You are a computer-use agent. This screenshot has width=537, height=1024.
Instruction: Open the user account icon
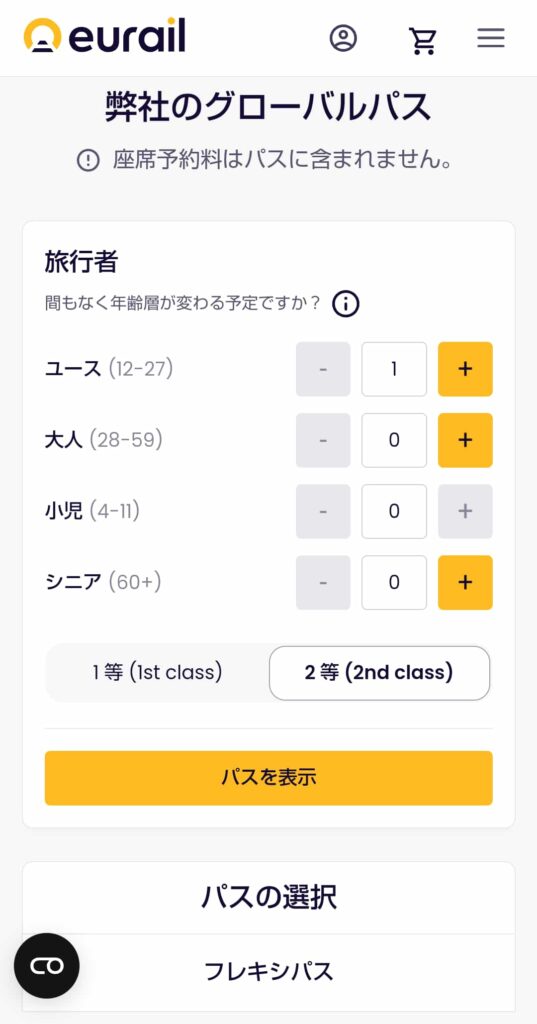click(x=343, y=39)
